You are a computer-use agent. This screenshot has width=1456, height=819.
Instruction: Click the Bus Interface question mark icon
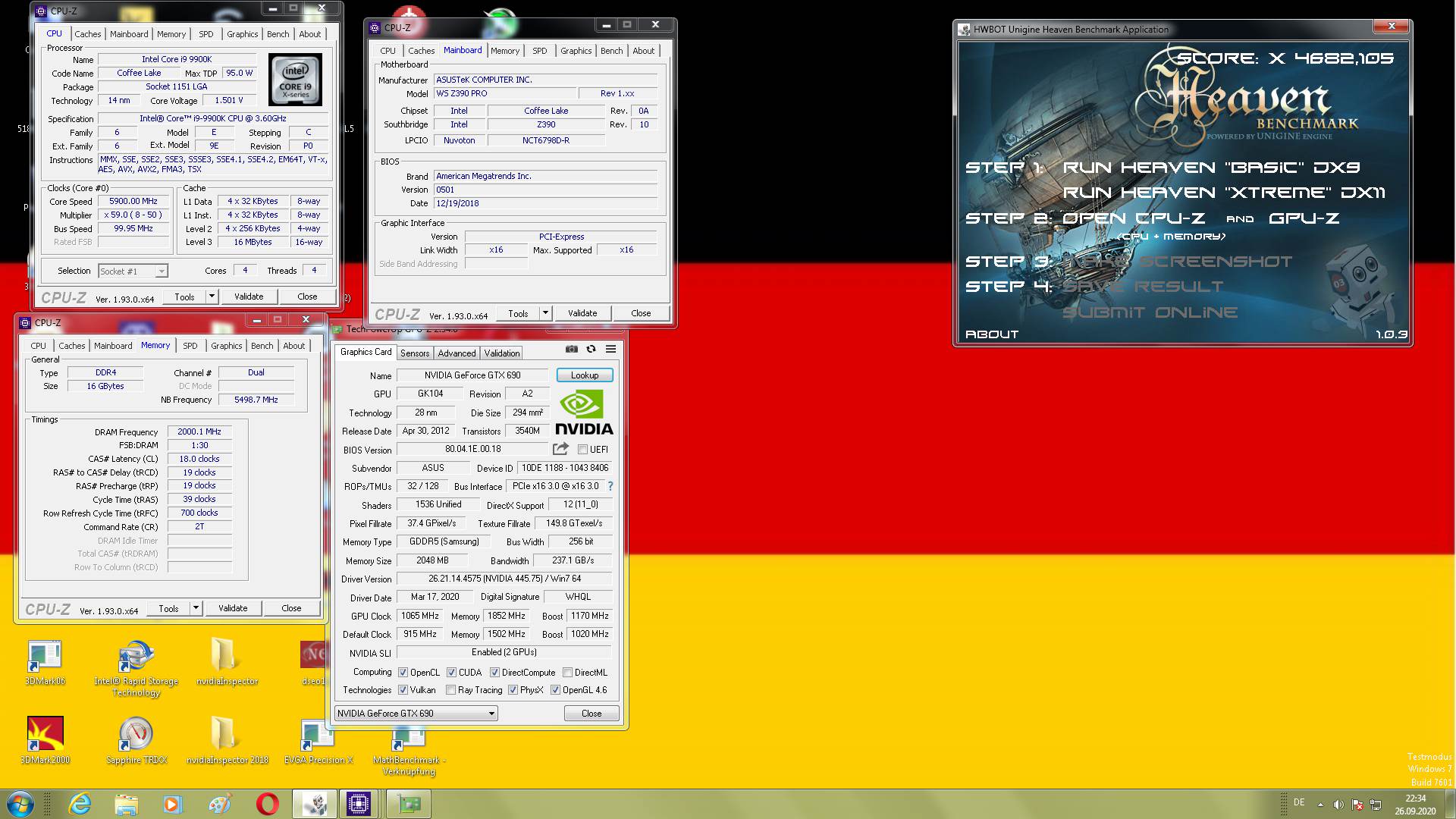610,486
